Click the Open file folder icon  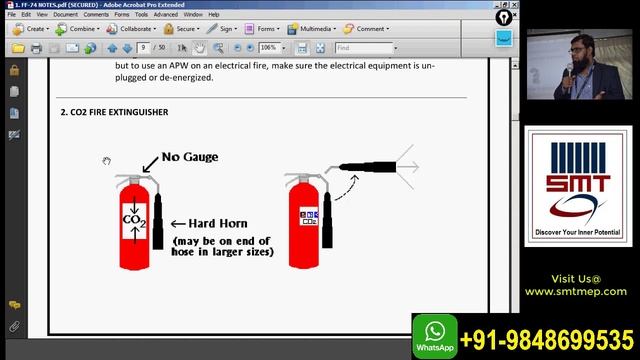(18, 48)
